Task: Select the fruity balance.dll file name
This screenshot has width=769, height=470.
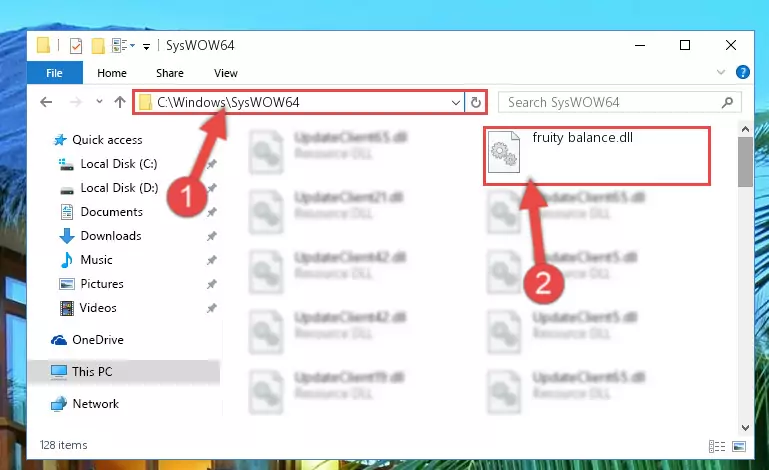Action: point(583,137)
